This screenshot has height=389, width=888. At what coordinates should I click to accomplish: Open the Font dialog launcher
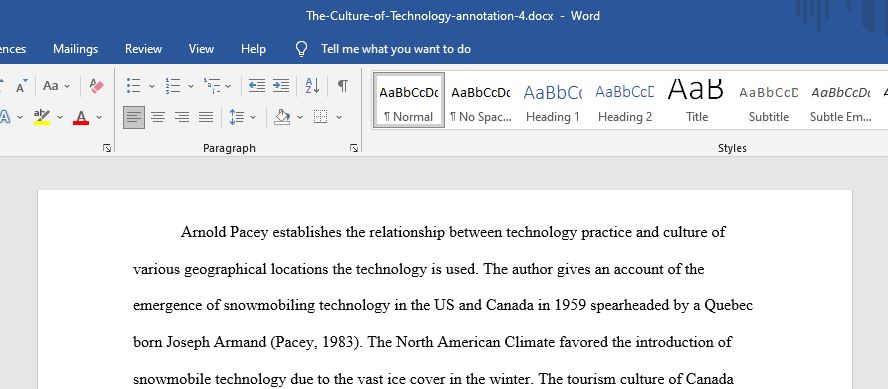pyautogui.click(x=107, y=148)
